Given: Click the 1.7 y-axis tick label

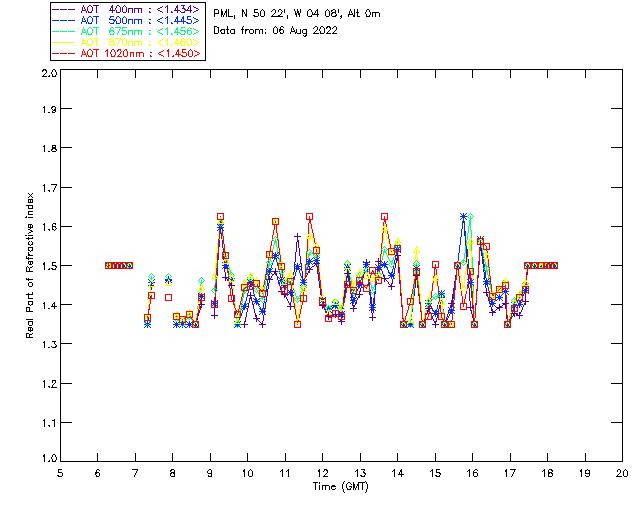Looking at the screenshot, I should (x=49, y=188).
